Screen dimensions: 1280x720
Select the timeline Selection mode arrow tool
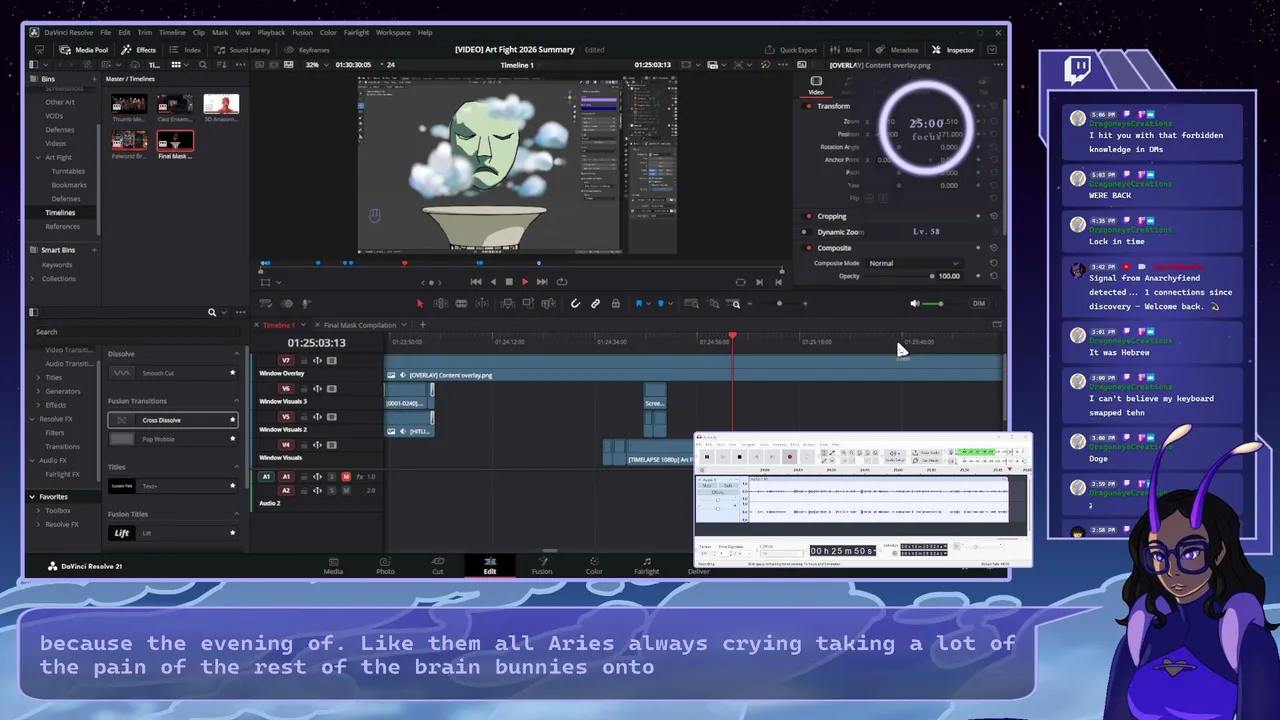420,304
